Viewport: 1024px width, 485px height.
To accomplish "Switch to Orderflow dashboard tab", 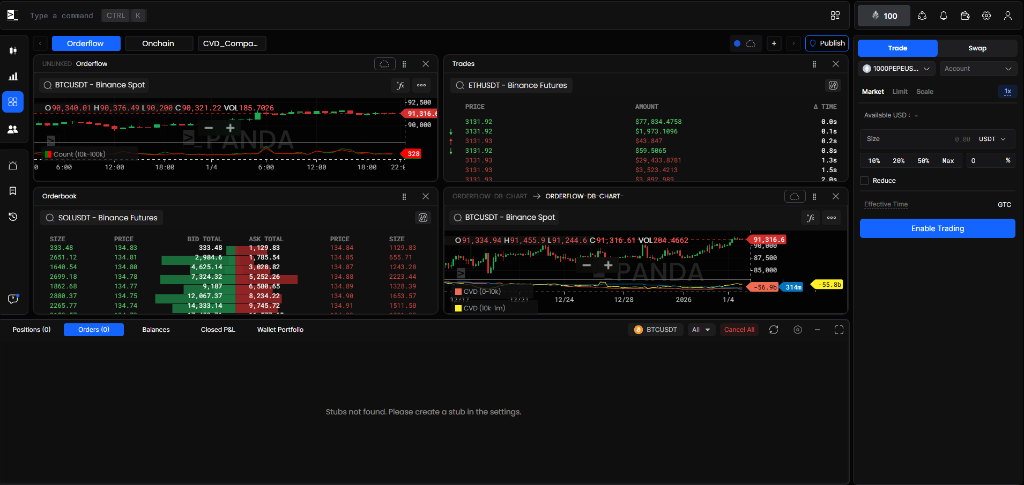I will (x=86, y=44).
